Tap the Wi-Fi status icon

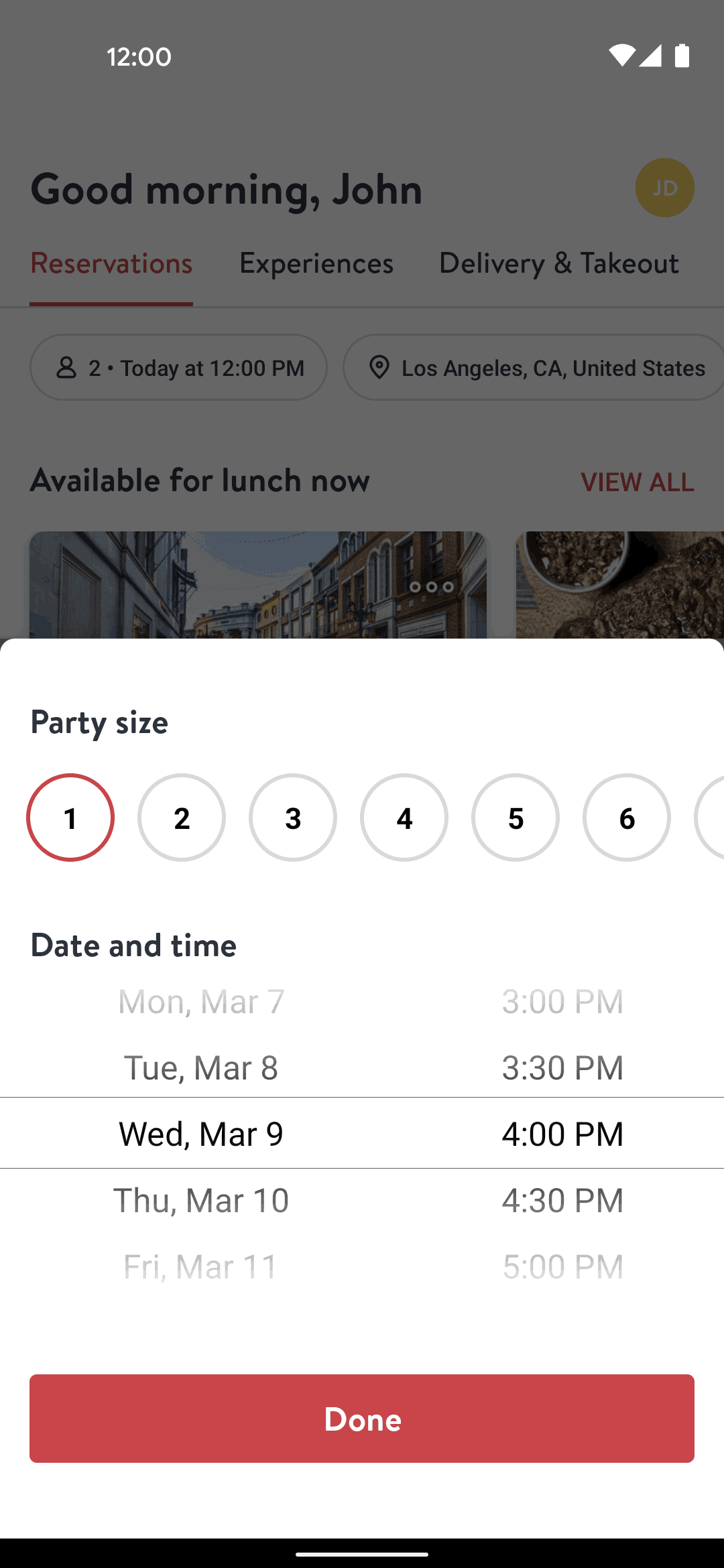[x=621, y=56]
